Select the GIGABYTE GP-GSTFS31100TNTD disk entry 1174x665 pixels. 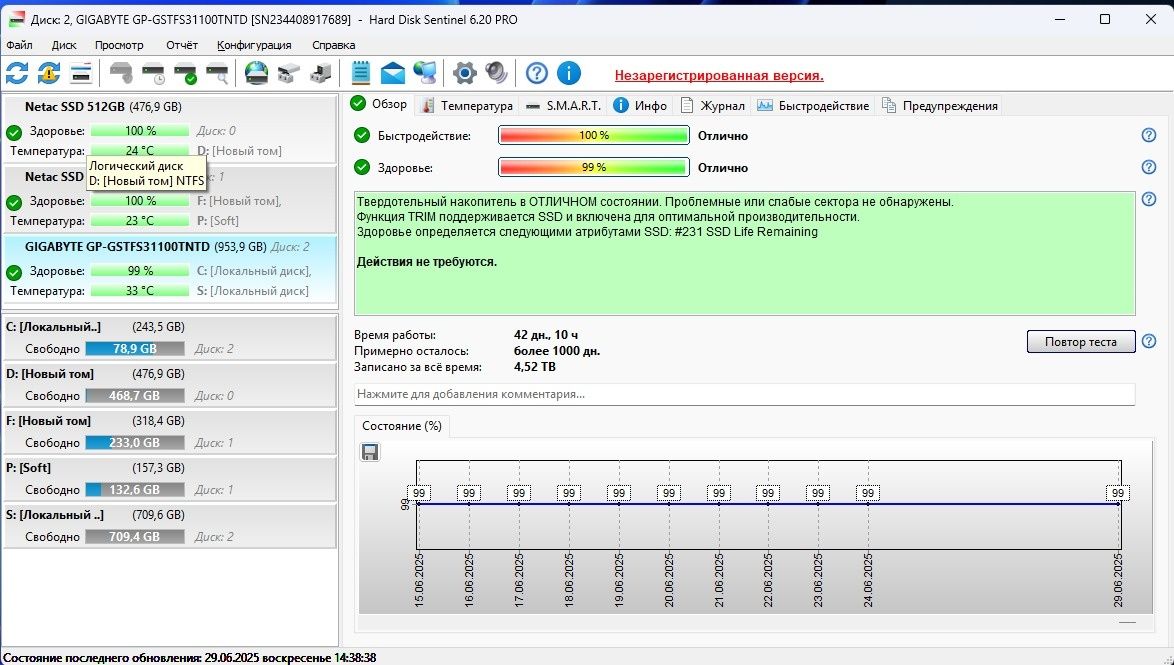(x=171, y=269)
